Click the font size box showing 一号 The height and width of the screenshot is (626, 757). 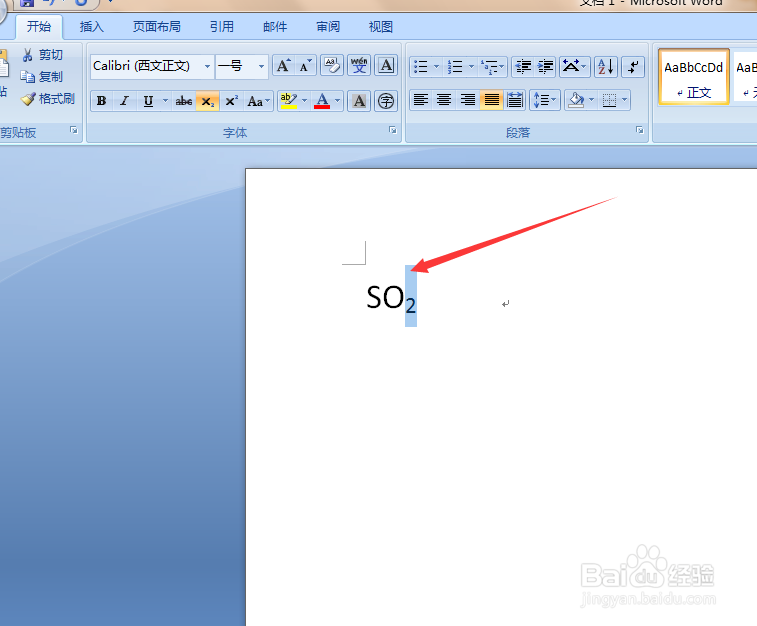pos(236,66)
